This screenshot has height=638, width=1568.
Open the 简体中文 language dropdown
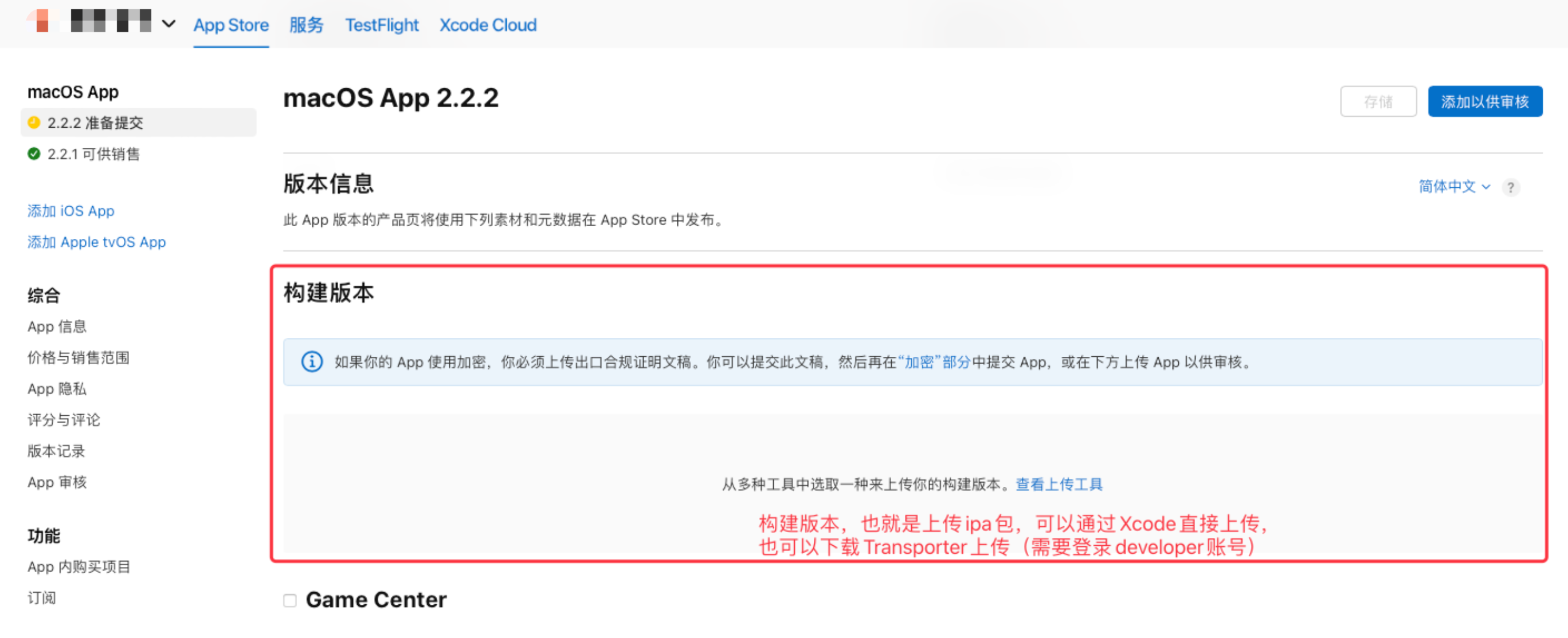tap(1453, 187)
